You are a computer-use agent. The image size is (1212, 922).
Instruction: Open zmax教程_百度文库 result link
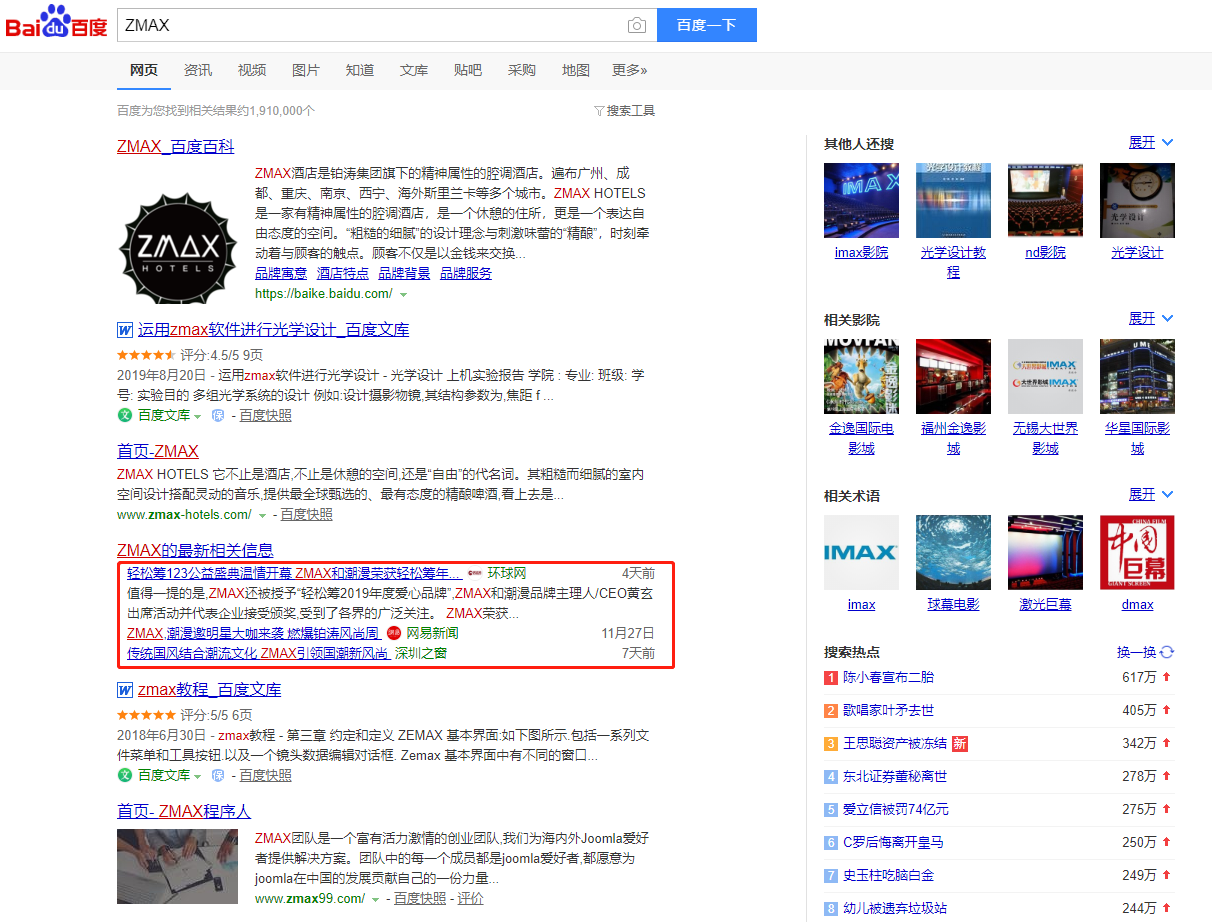coord(210,690)
